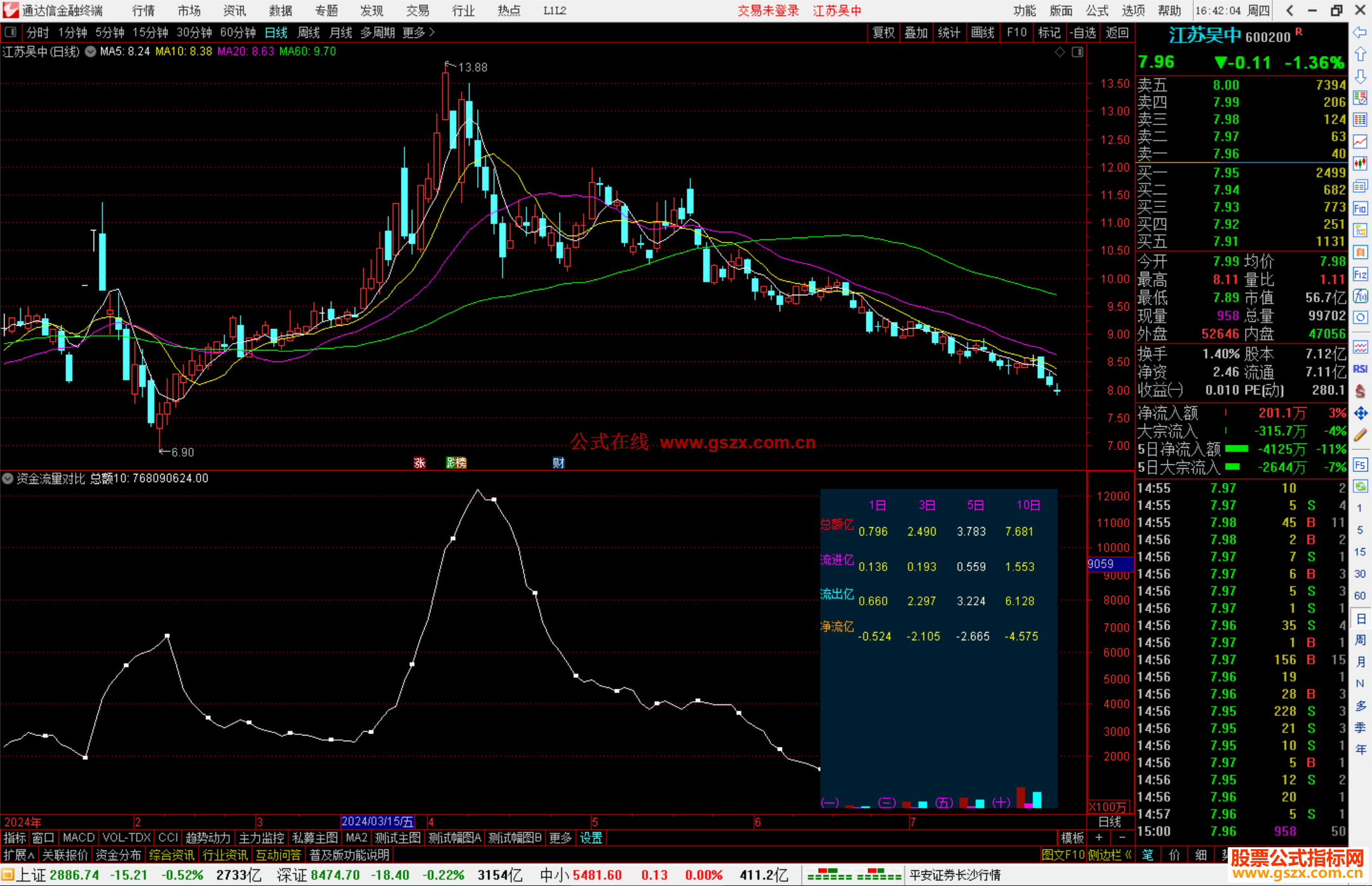Select the pencil drawing tool icon
This screenshot has width=1372, height=886.
[x=1360, y=435]
